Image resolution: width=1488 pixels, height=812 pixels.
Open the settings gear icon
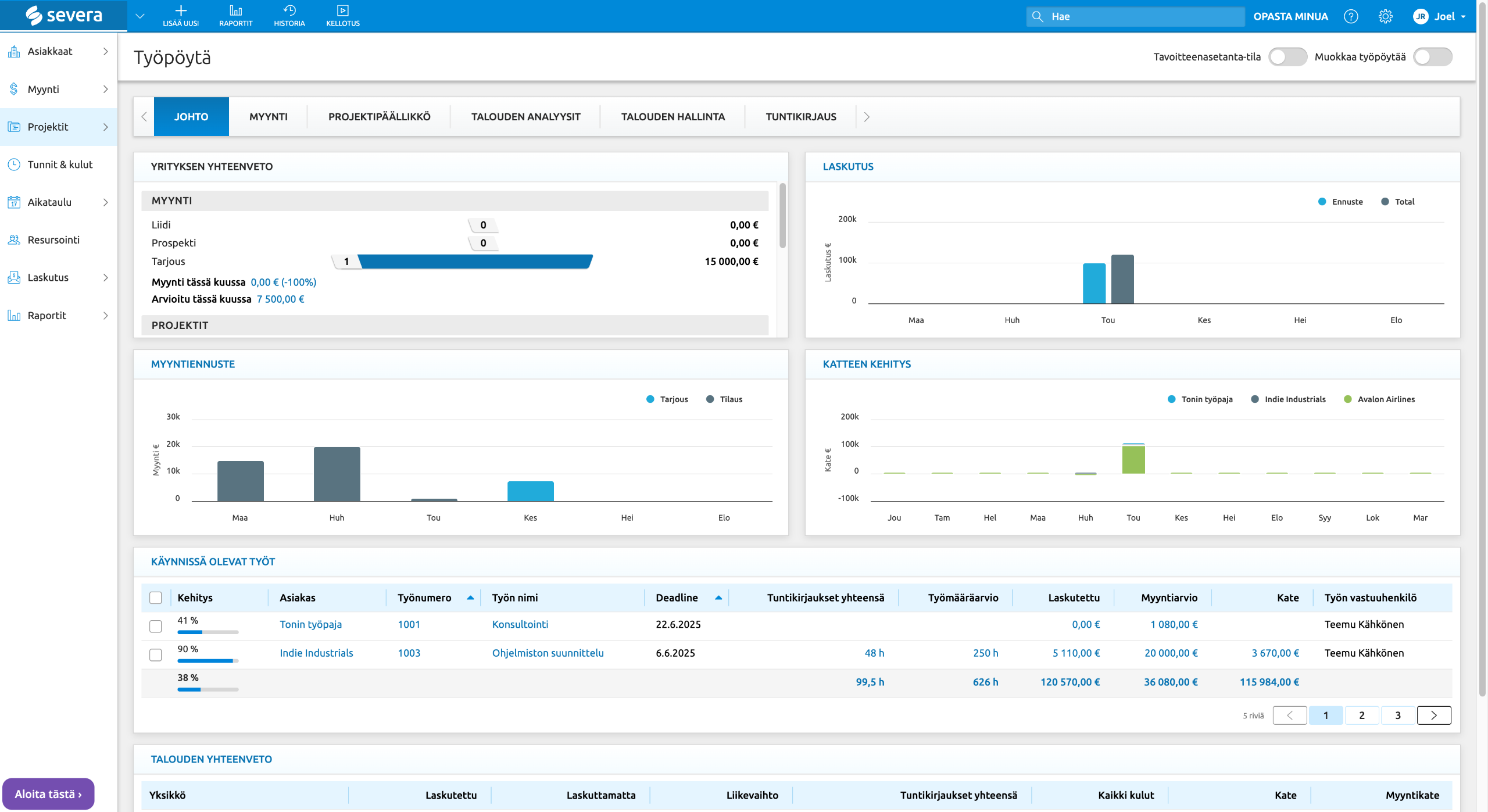click(1385, 16)
